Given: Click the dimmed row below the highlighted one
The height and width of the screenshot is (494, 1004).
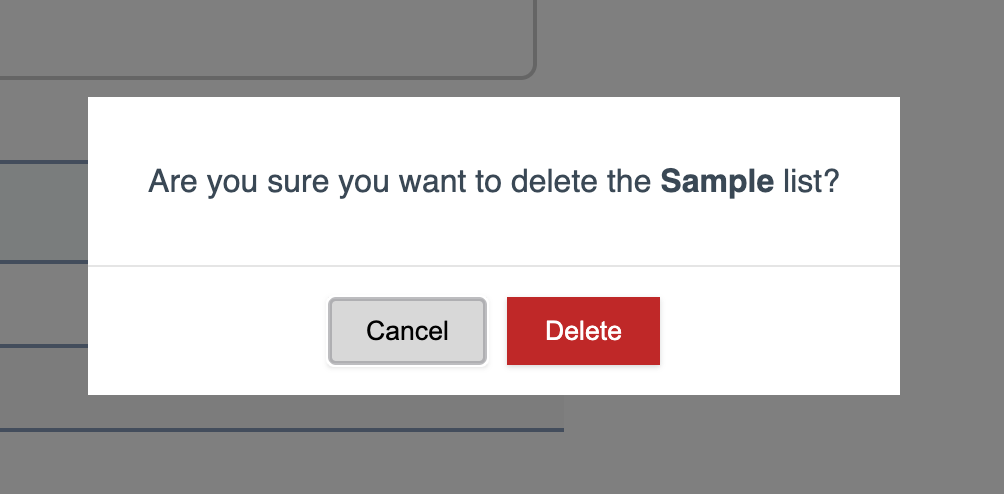Looking at the screenshot, I should pos(44,304).
